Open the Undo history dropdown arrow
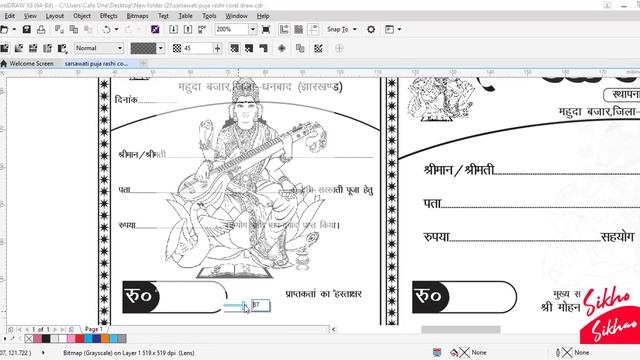 [116, 29]
